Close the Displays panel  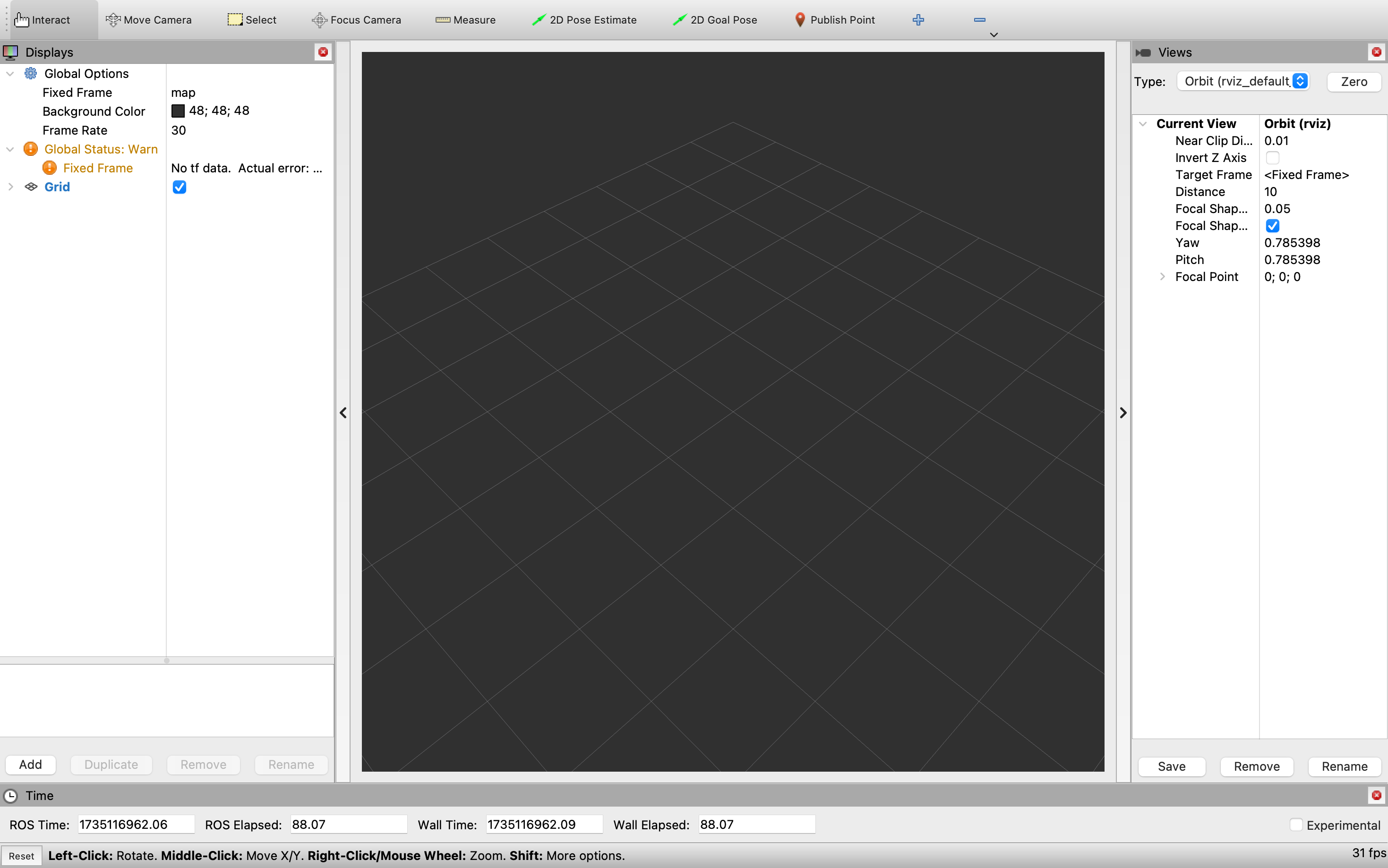[323, 52]
